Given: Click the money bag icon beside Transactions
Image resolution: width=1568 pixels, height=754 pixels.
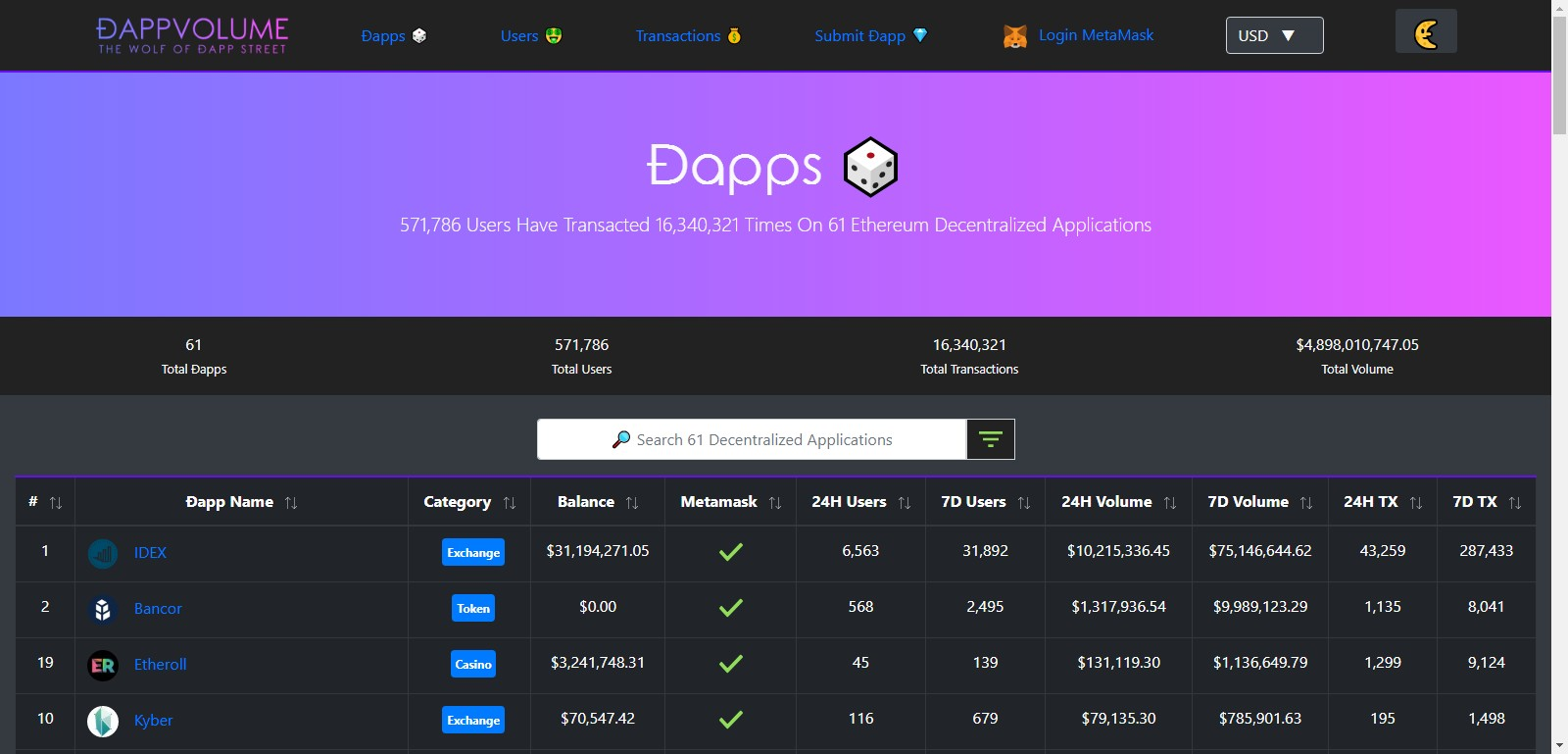Looking at the screenshot, I should pyautogui.click(x=734, y=35).
